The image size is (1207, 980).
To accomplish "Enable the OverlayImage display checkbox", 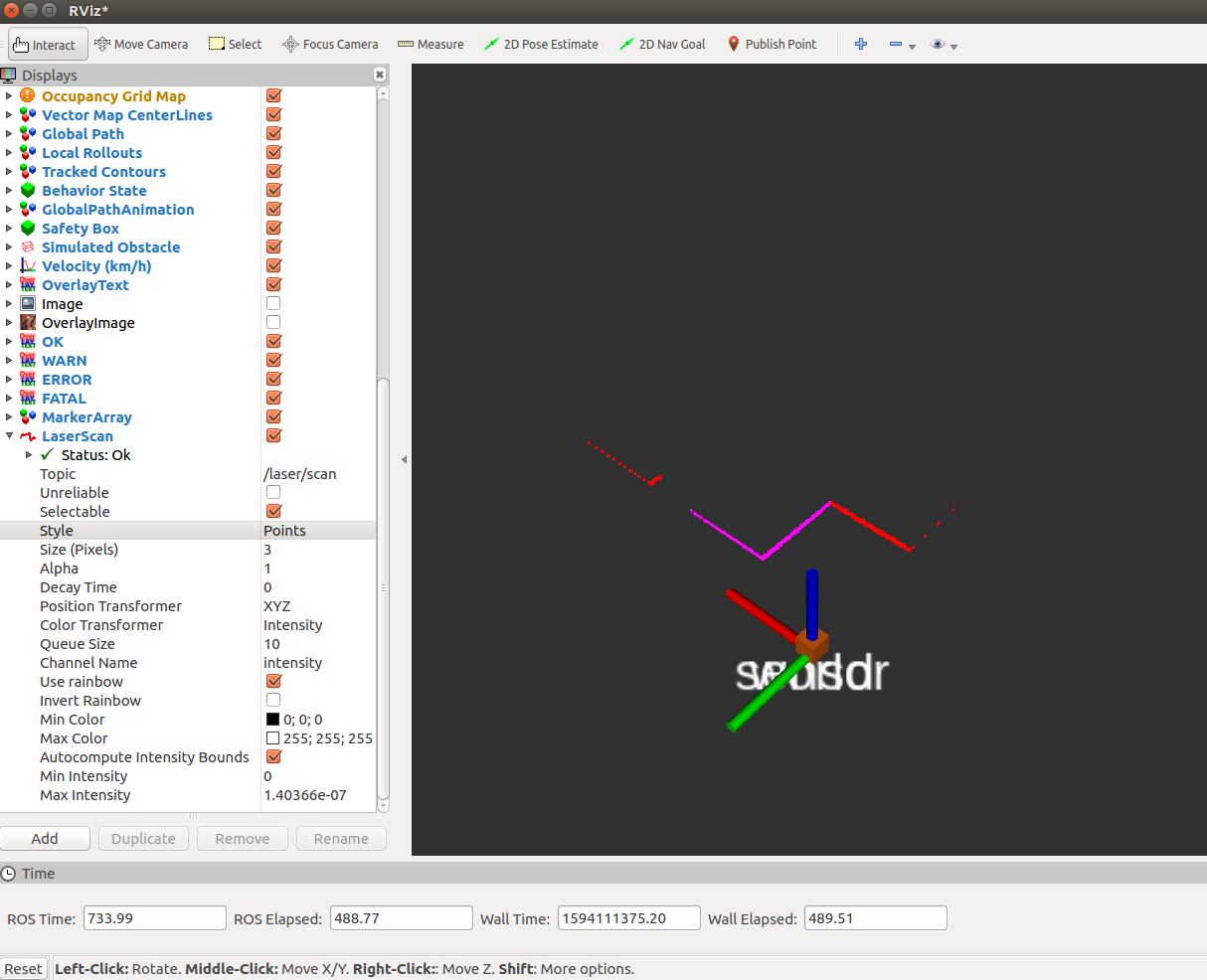I will pyautogui.click(x=273, y=323).
